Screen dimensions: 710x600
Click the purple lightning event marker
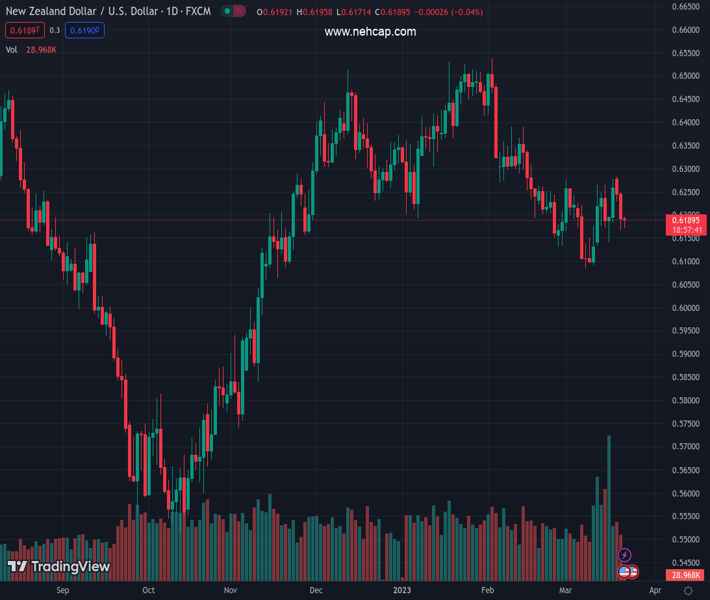click(625, 555)
